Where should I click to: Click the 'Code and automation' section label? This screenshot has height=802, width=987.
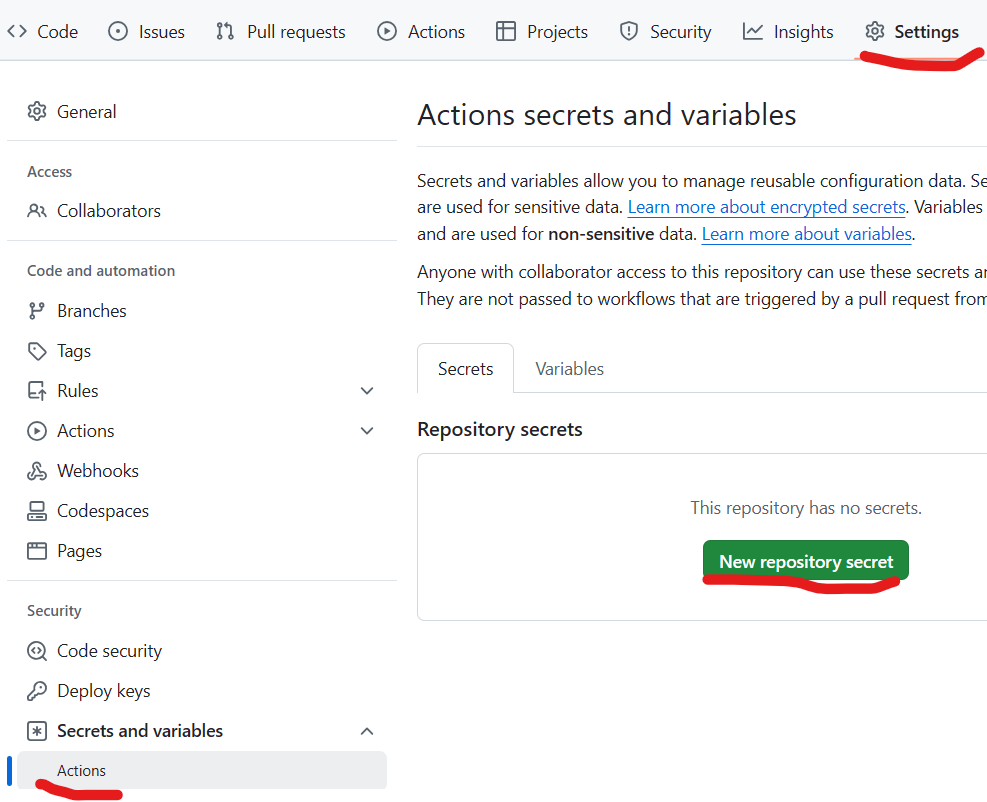pos(101,271)
